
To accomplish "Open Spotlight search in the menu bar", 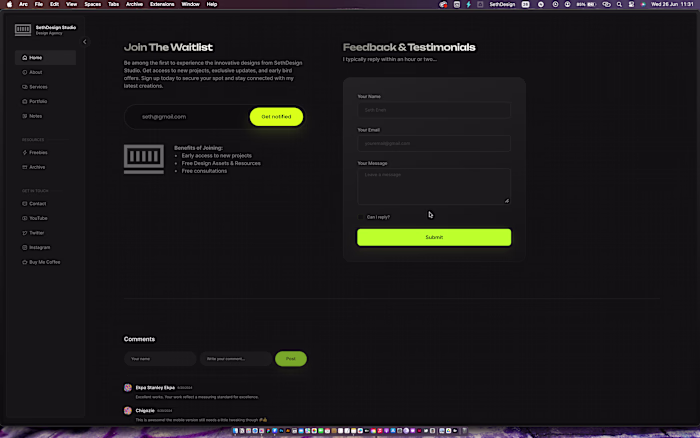I will (619, 4).
